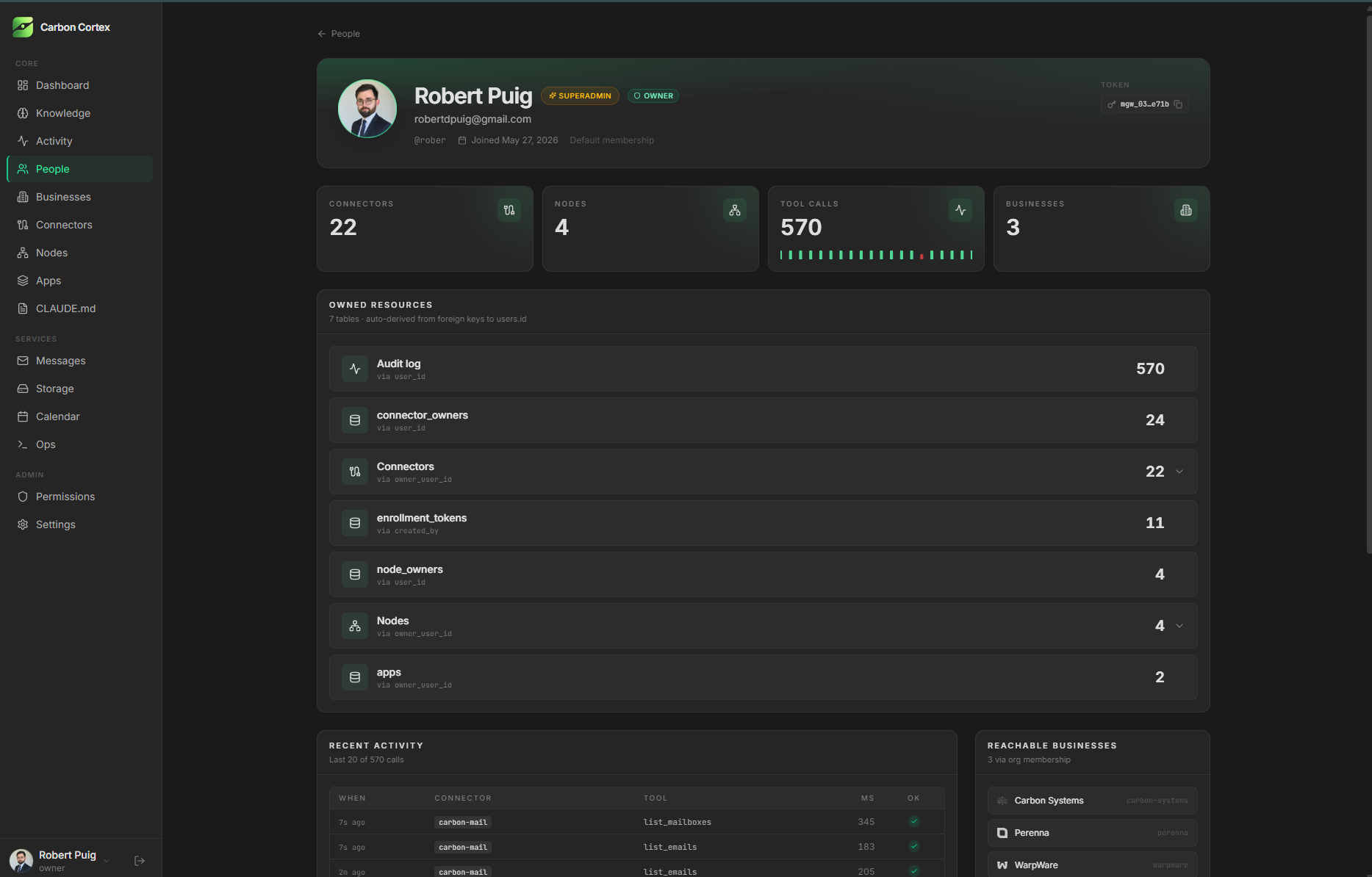The image size is (1372, 877).
Task: Click the @rober handle text
Action: click(430, 140)
